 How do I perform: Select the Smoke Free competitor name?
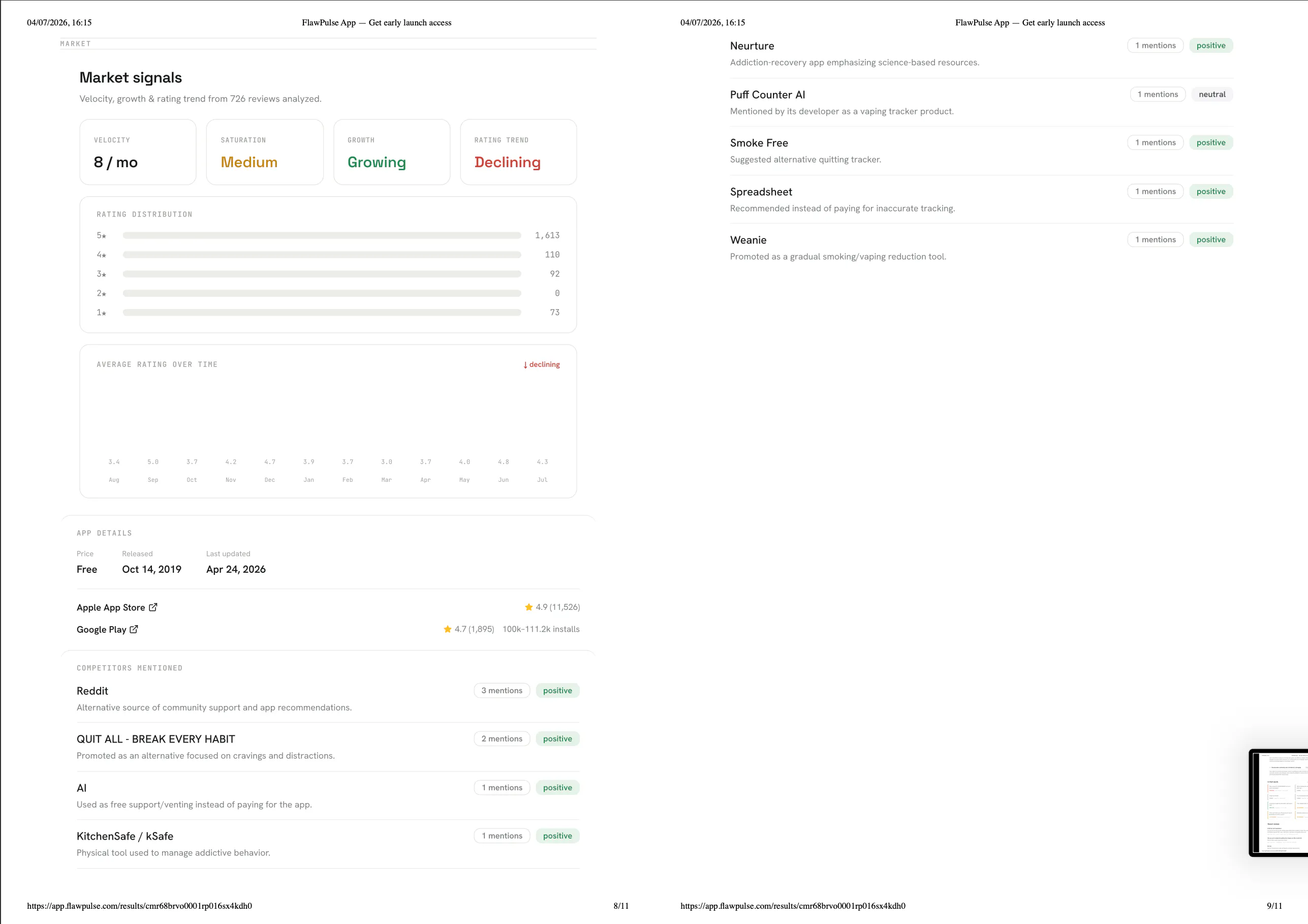pos(759,143)
